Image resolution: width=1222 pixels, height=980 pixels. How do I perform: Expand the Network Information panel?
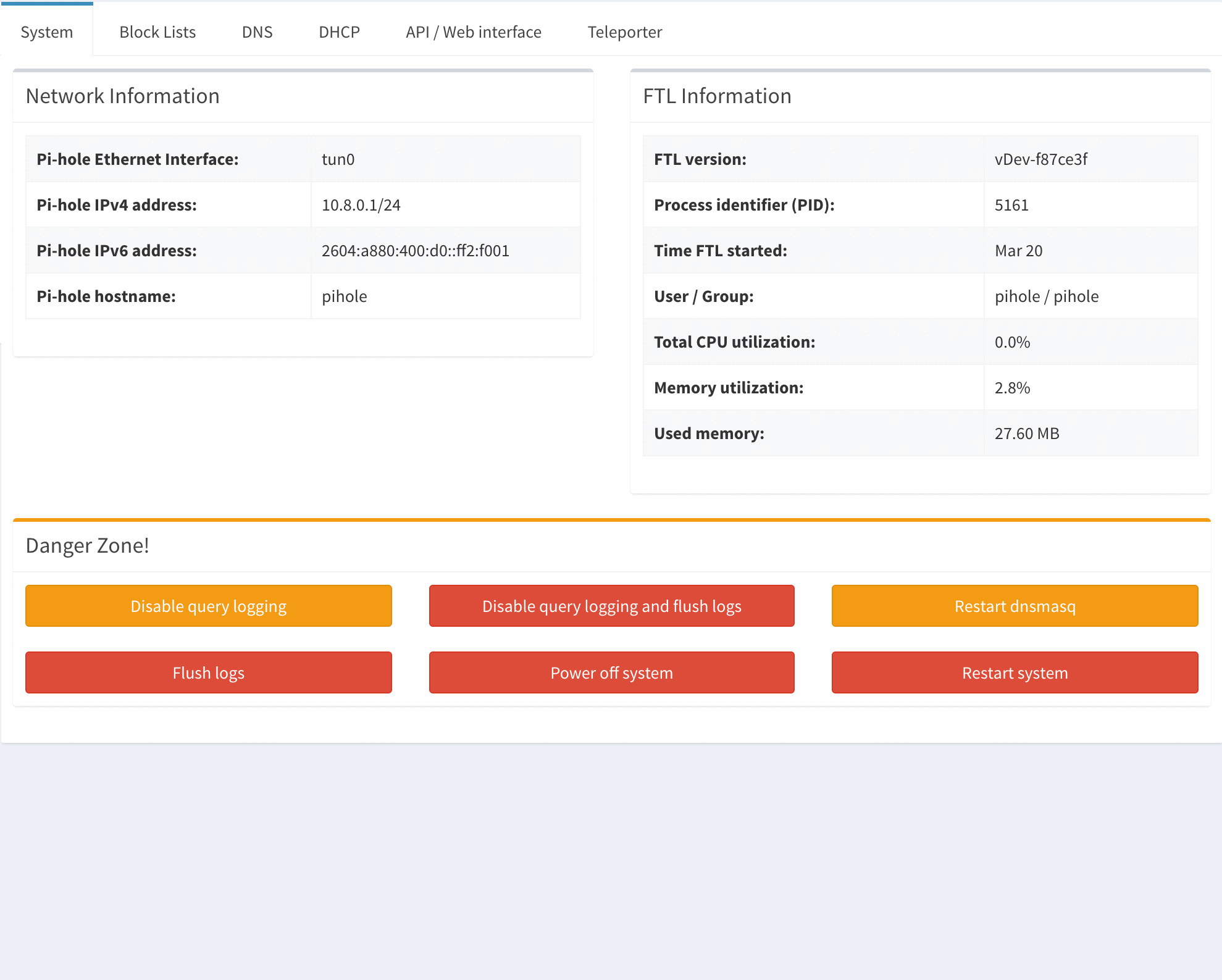[123, 96]
